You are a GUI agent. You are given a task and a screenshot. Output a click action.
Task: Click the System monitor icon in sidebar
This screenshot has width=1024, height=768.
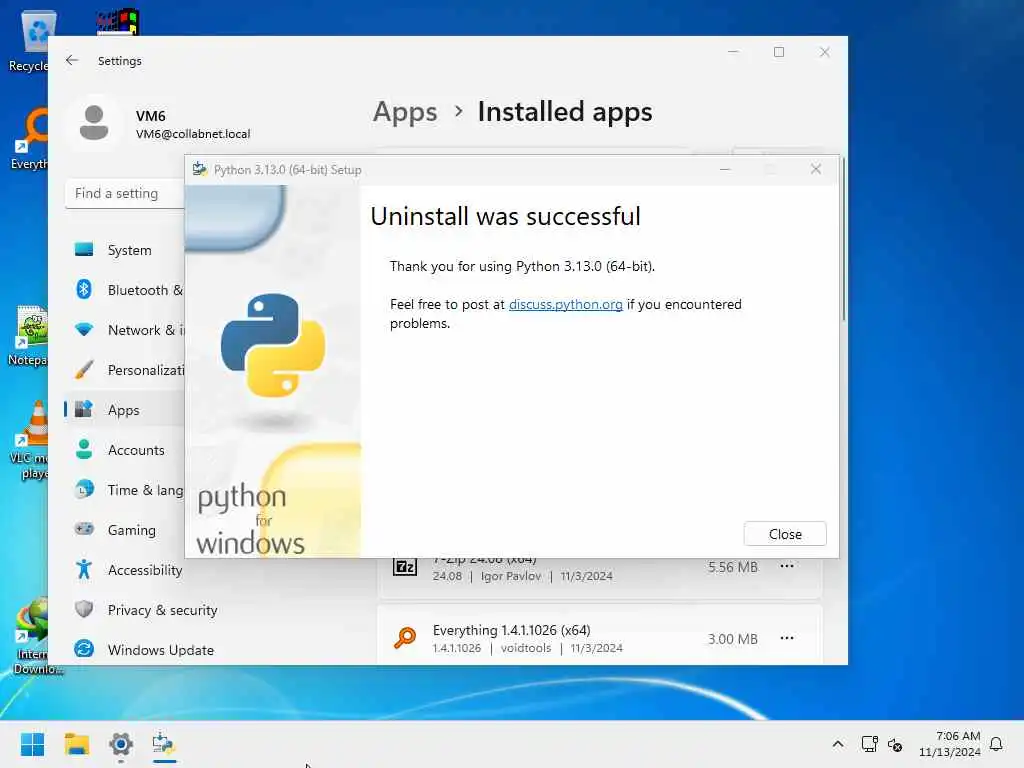tap(84, 249)
